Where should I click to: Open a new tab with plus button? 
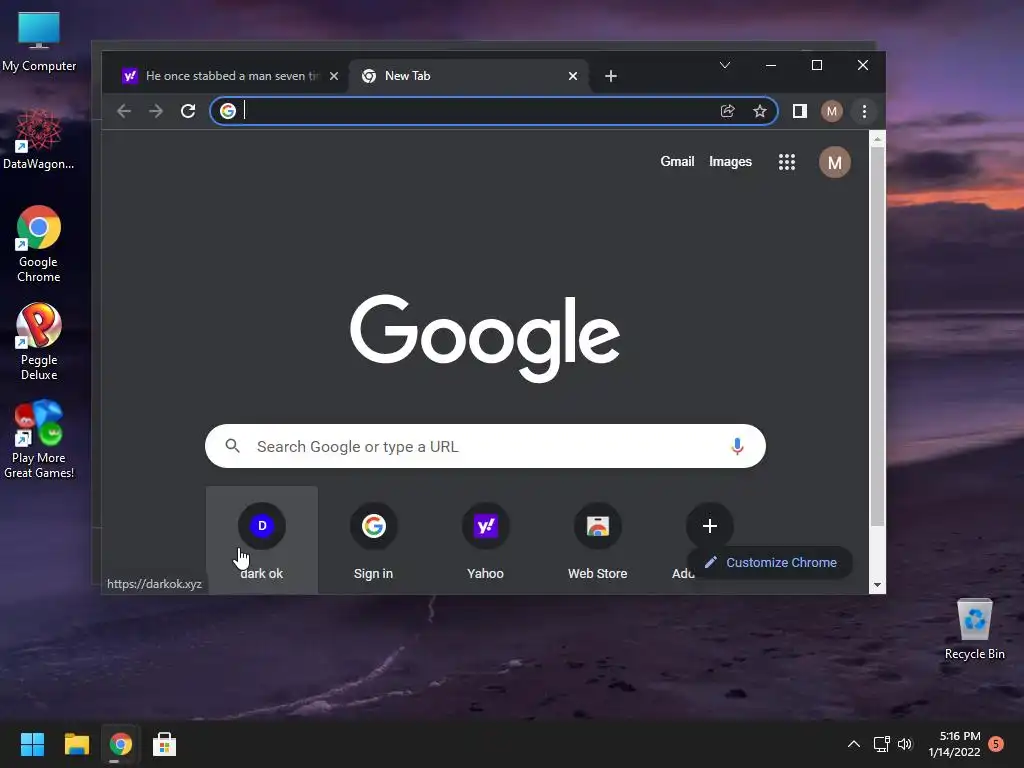pyautogui.click(x=611, y=76)
